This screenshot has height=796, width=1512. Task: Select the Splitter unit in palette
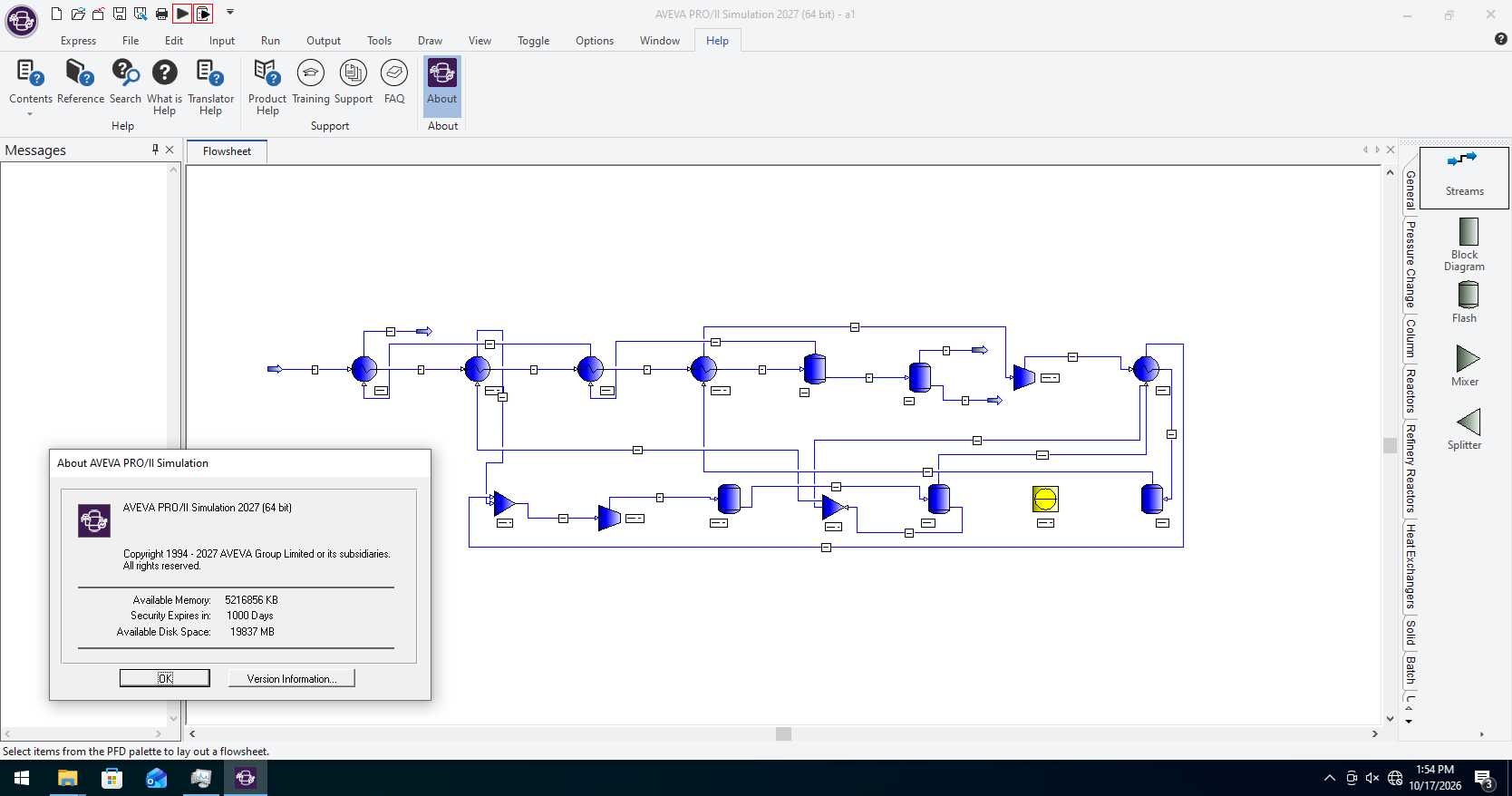1464,429
